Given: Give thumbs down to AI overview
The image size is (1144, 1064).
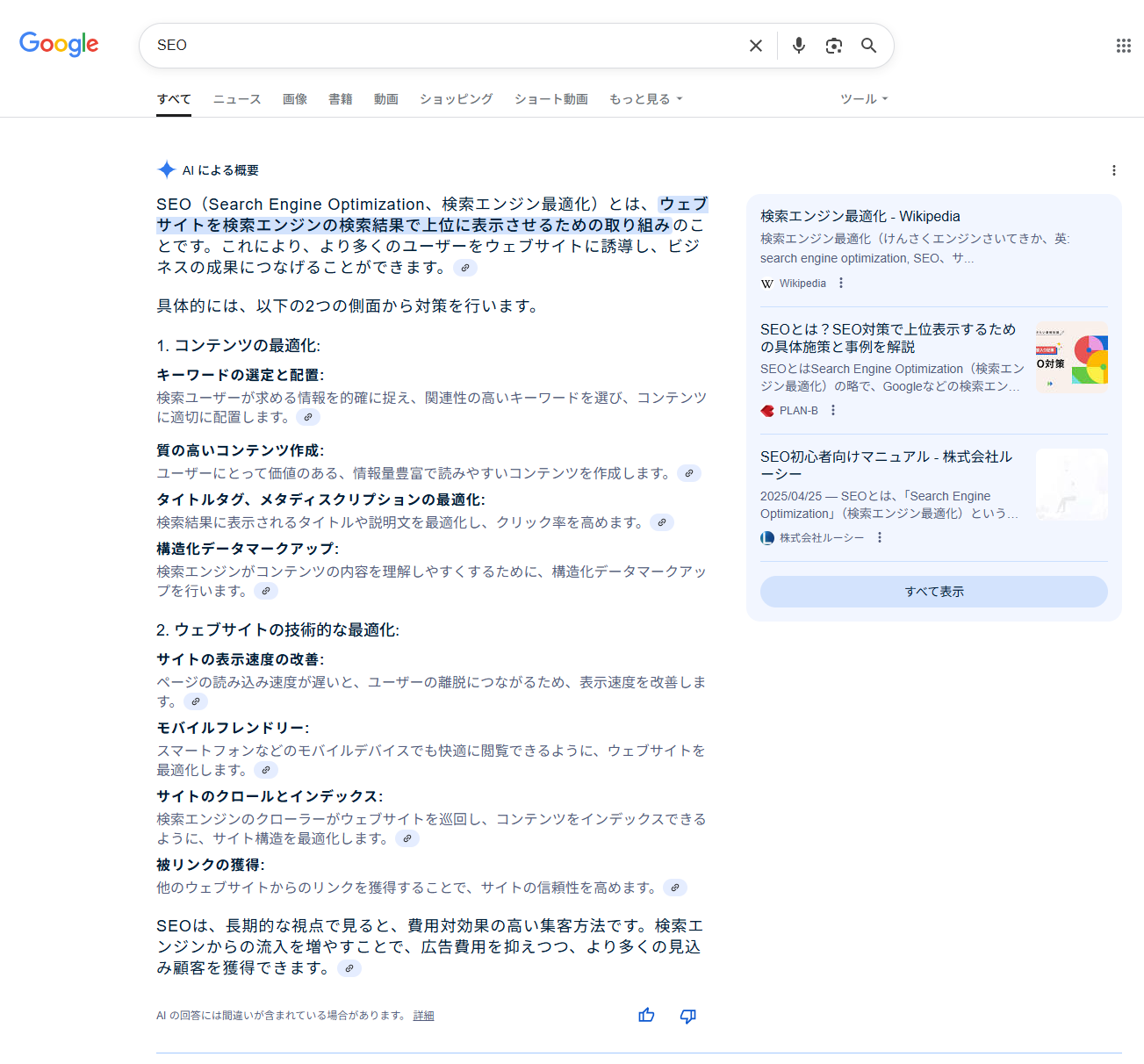Looking at the screenshot, I should coord(688,1016).
